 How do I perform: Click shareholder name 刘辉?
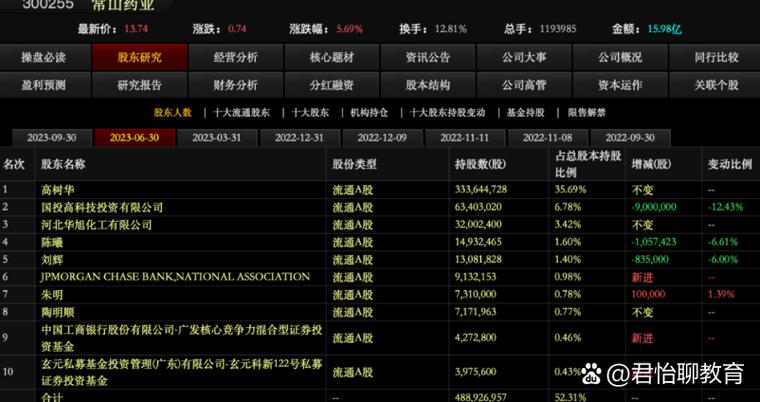point(52,259)
